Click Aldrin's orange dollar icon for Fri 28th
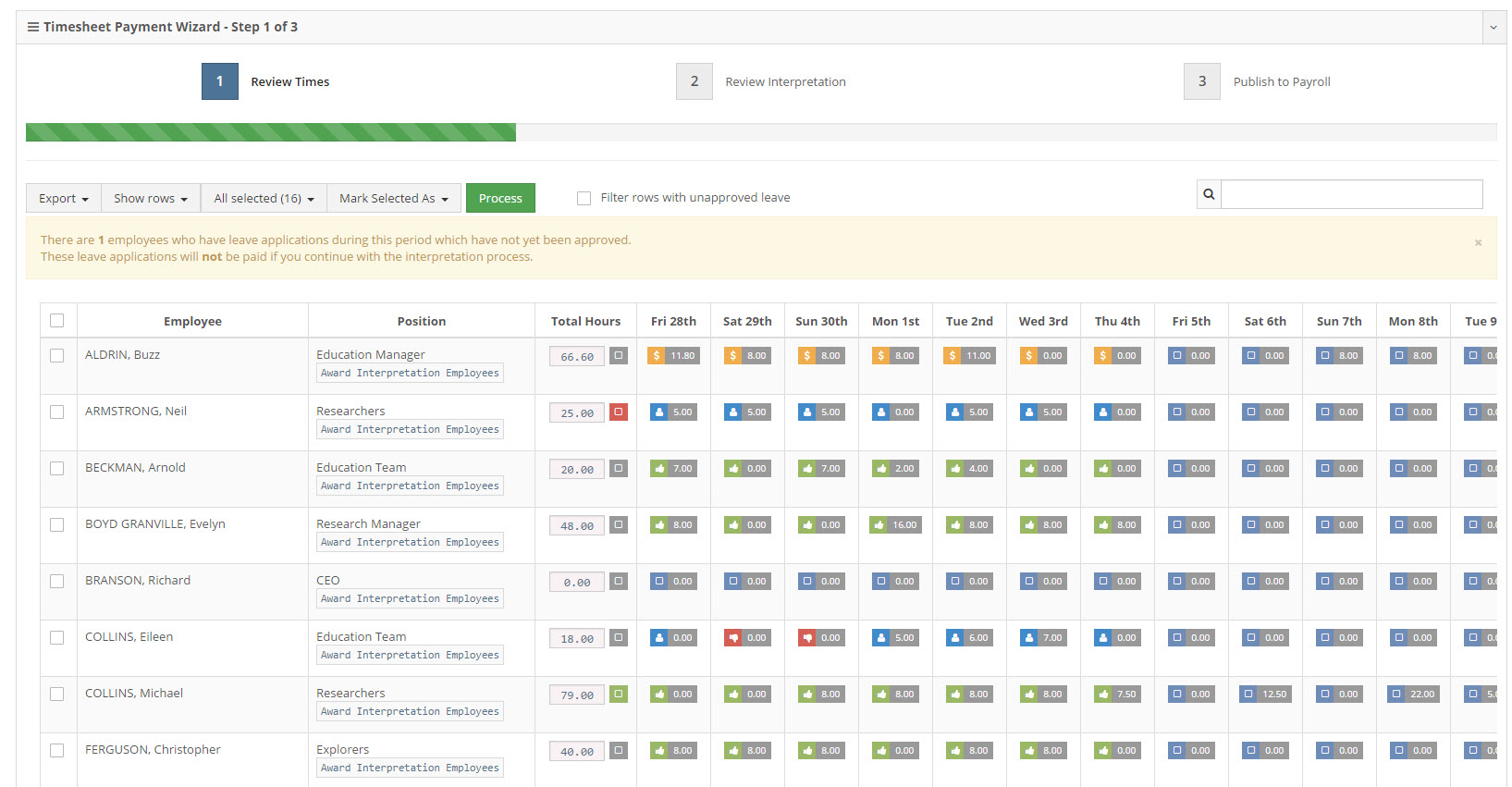The height and width of the screenshot is (787, 1512). 657,355
